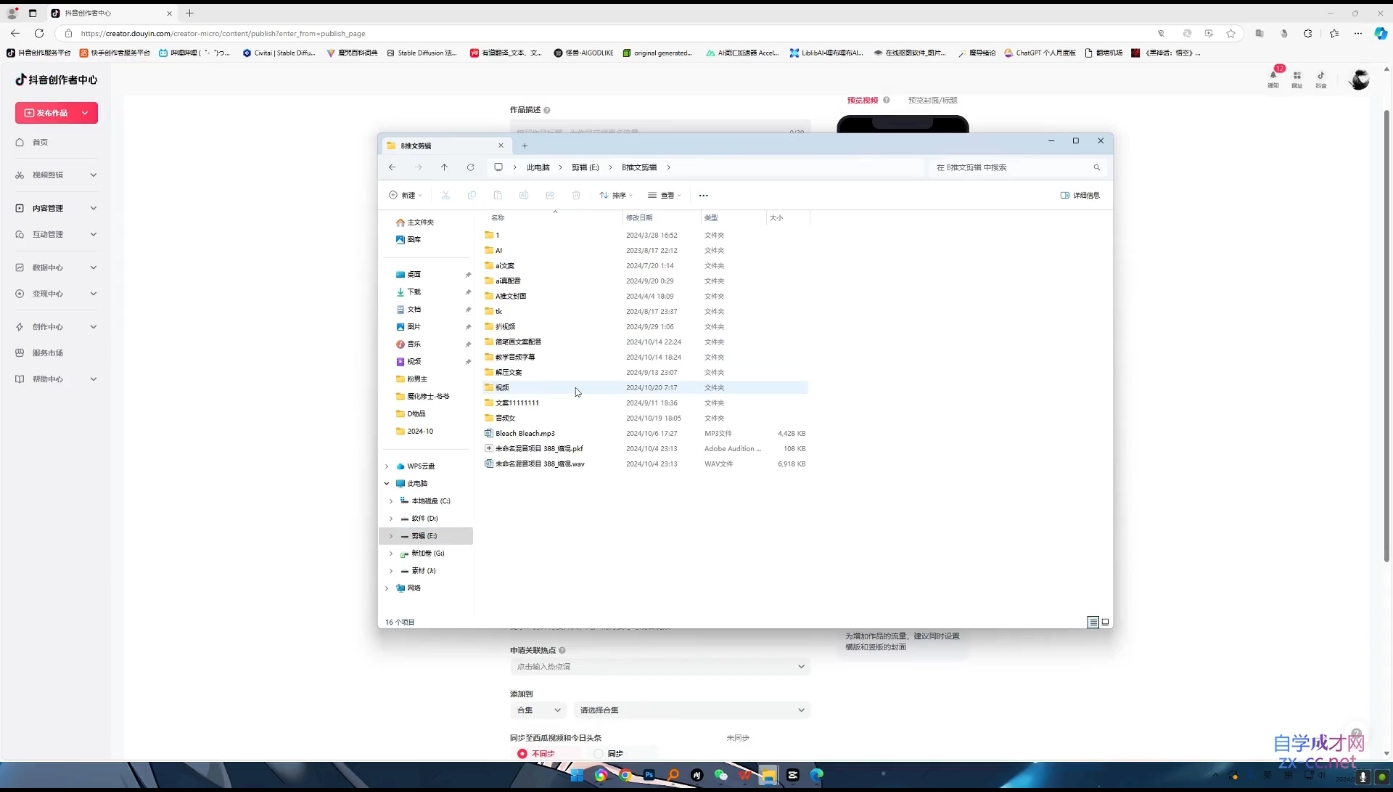This screenshot has width=1393, height=792.
Task: Click the 预览封面/标题 tab on Douyin page
Action: pyautogui.click(x=932, y=100)
